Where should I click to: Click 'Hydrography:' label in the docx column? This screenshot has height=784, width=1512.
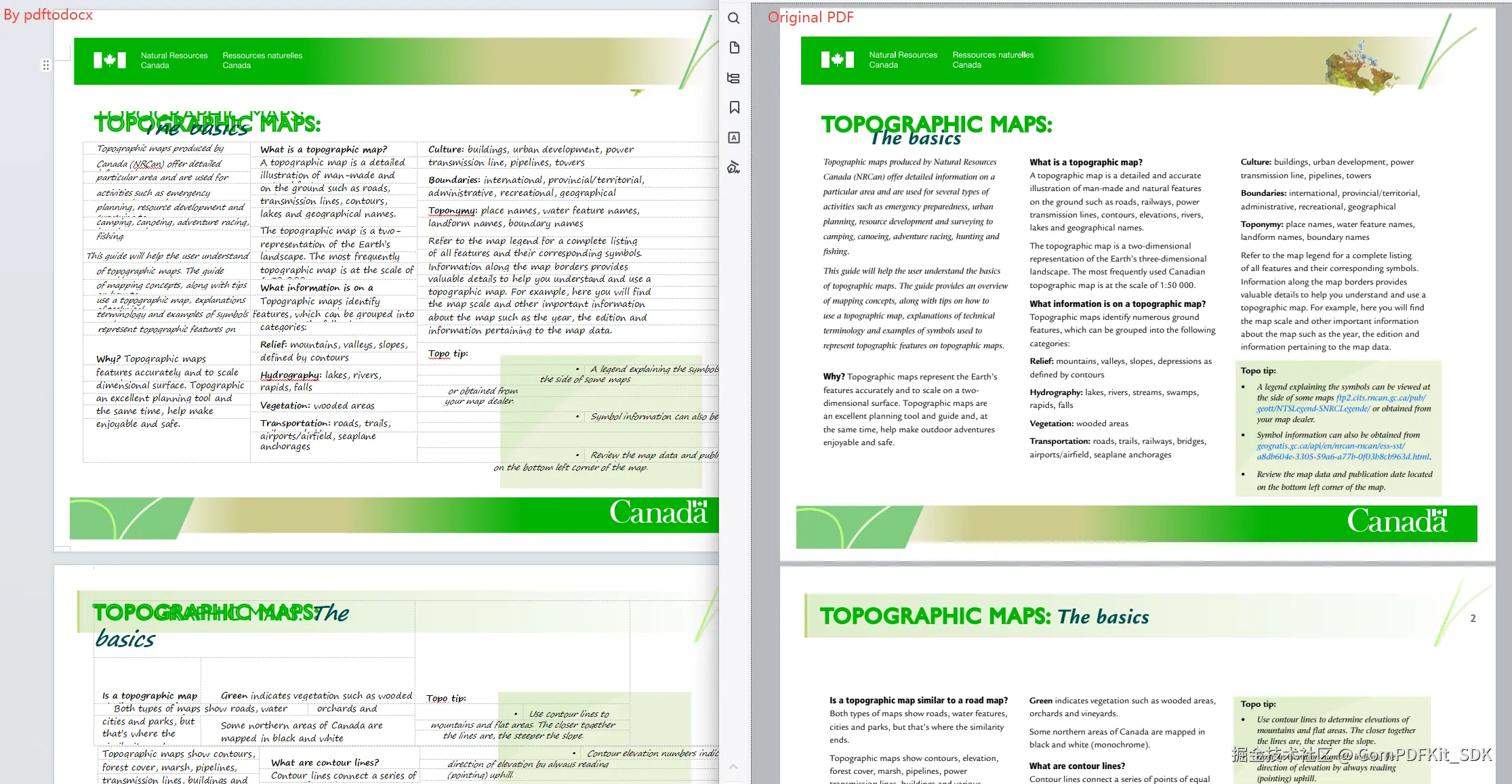[x=290, y=375]
